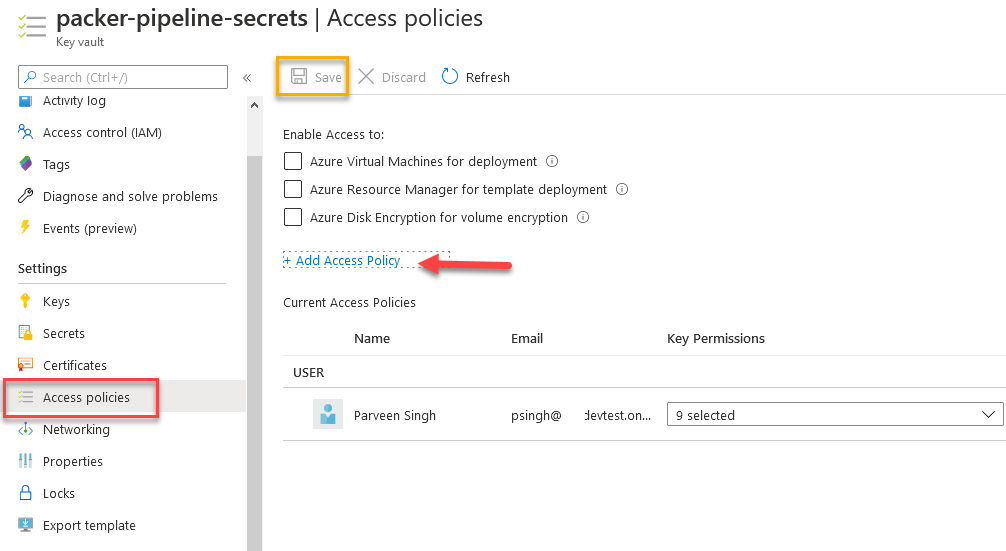
Task: Select Diagnose and solve problems
Action: pos(130,196)
